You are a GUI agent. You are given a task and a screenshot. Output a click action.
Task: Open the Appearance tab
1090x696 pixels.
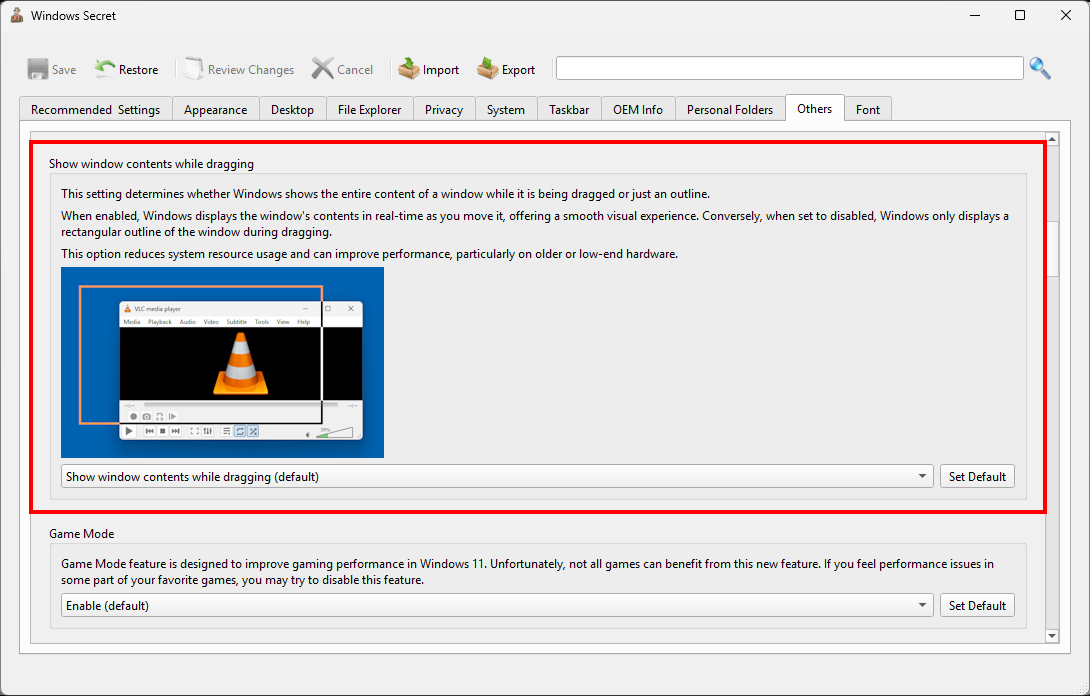pyautogui.click(x=215, y=109)
